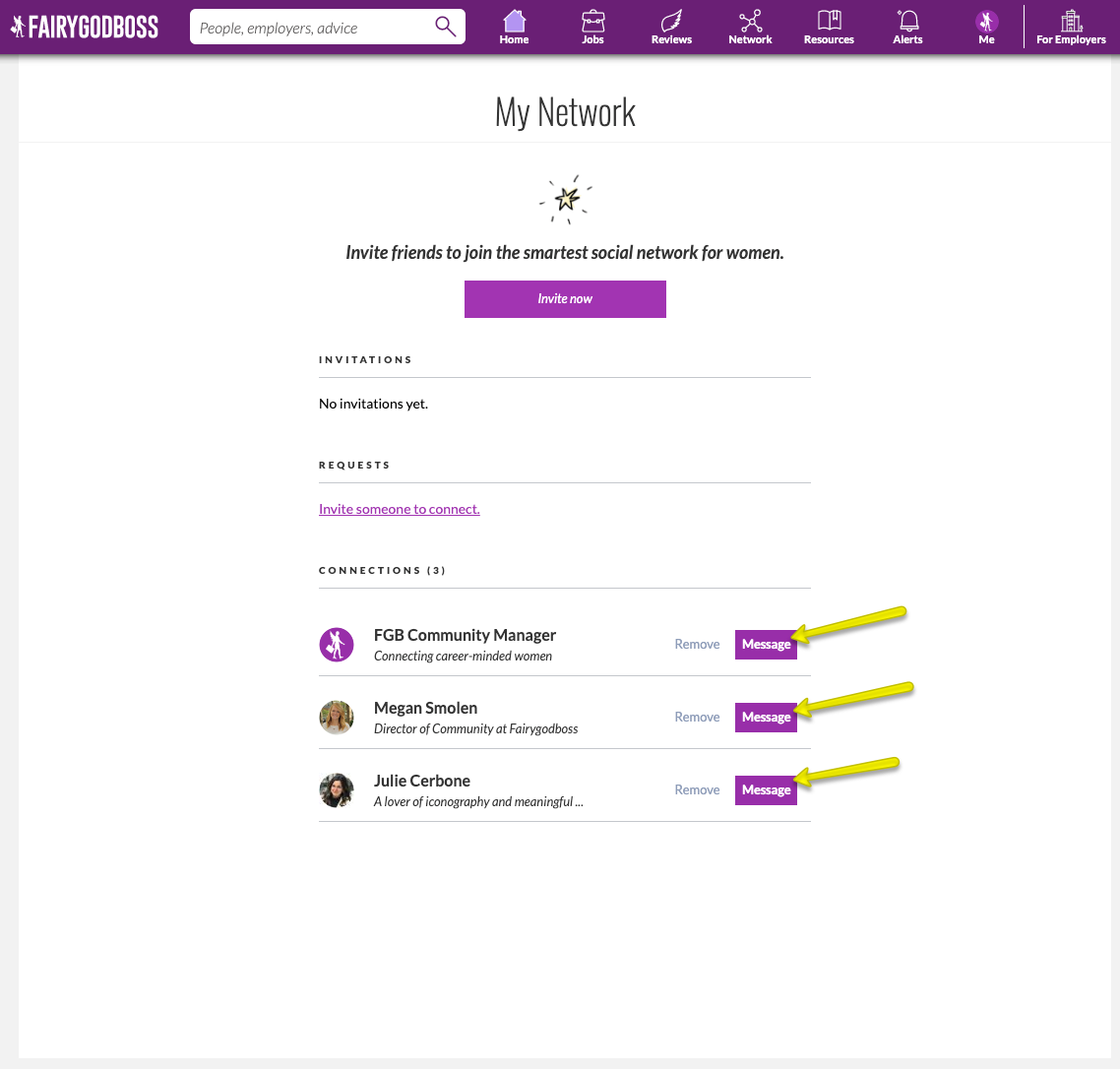The height and width of the screenshot is (1069, 1120).
Task: Click the INVITATIONS section heading
Action: click(x=366, y=359)
